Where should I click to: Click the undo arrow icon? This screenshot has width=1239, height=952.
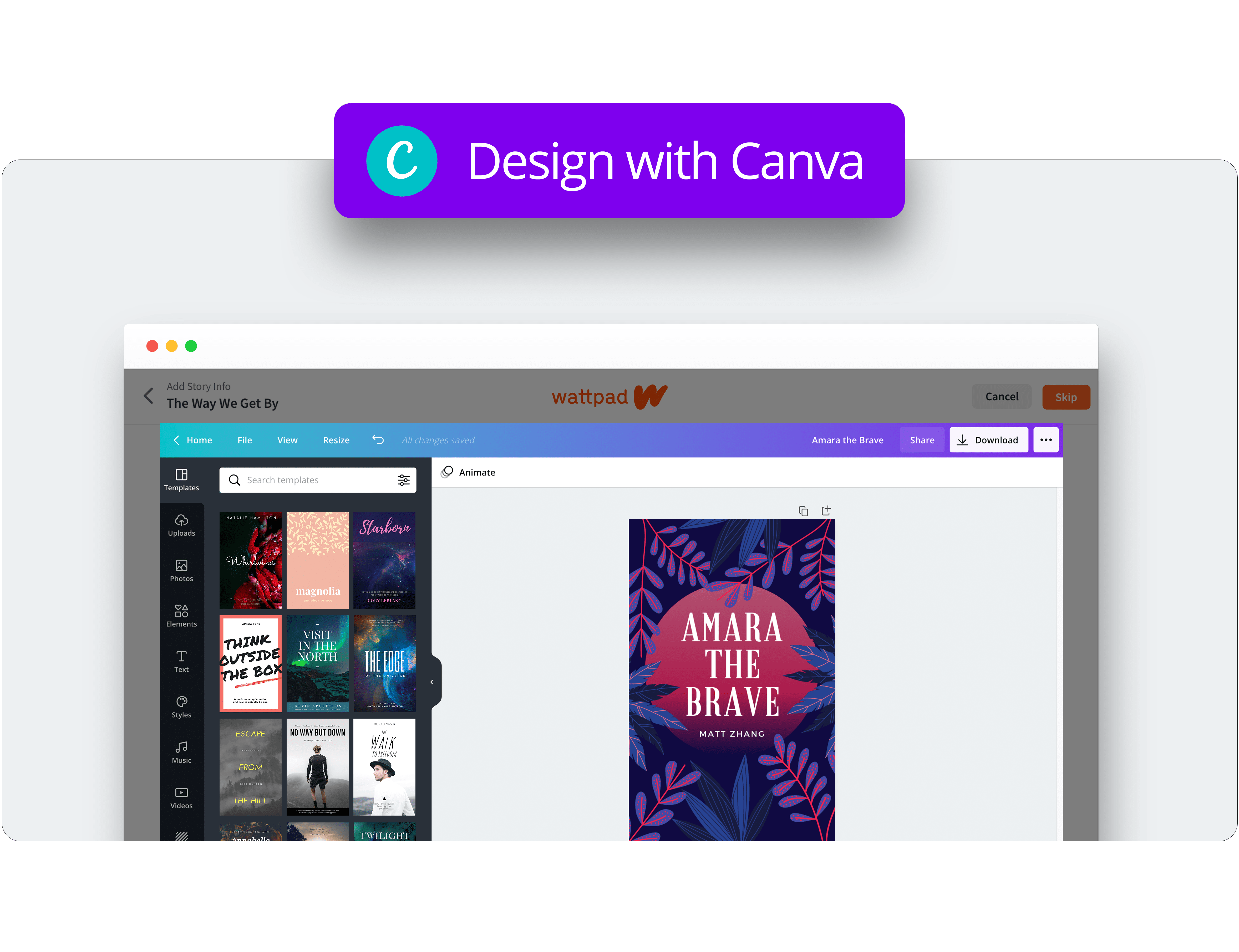[378, 440]
